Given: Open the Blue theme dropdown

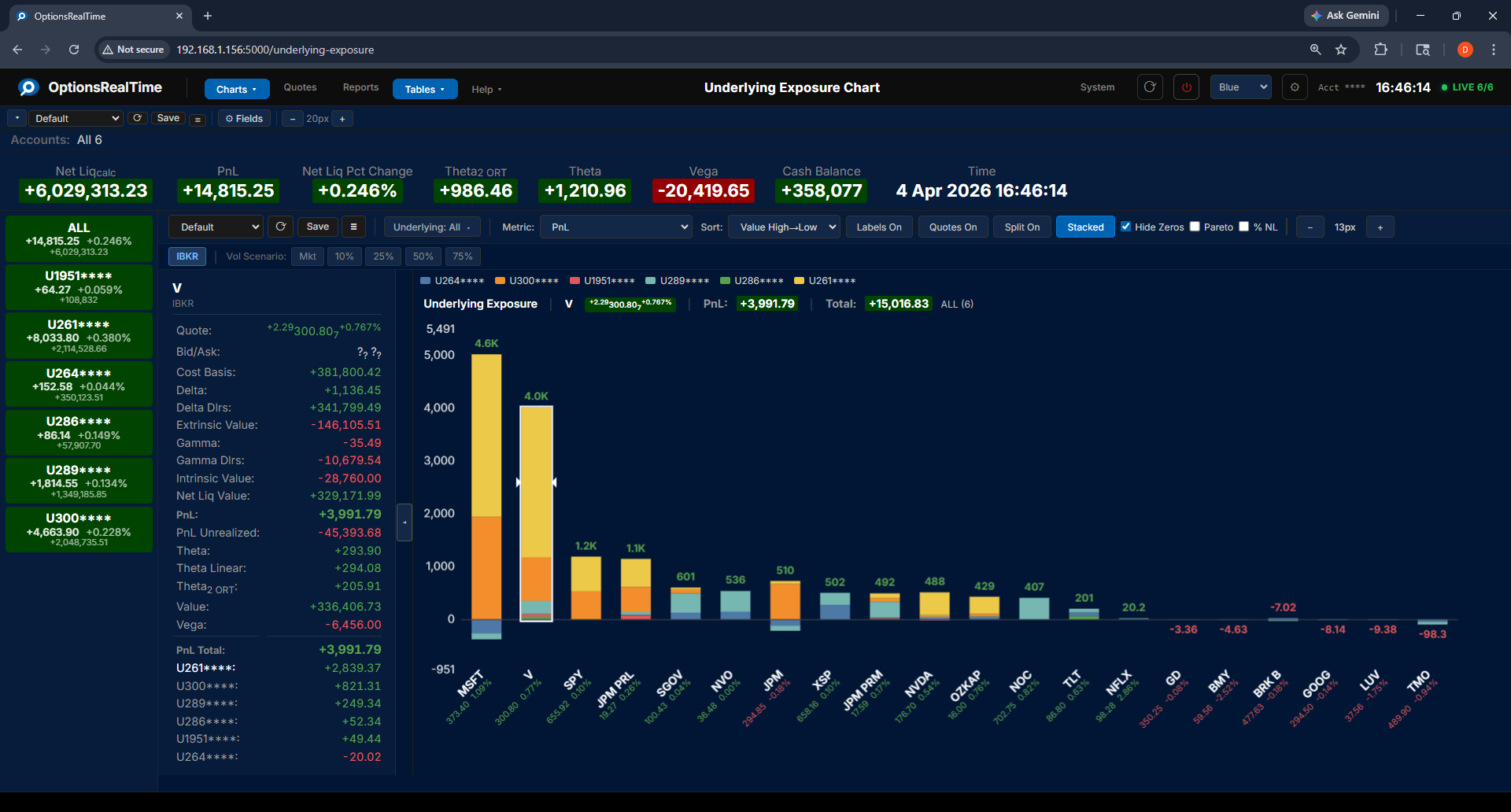Looking at the screenshot, I should (x=1242, y=87).
